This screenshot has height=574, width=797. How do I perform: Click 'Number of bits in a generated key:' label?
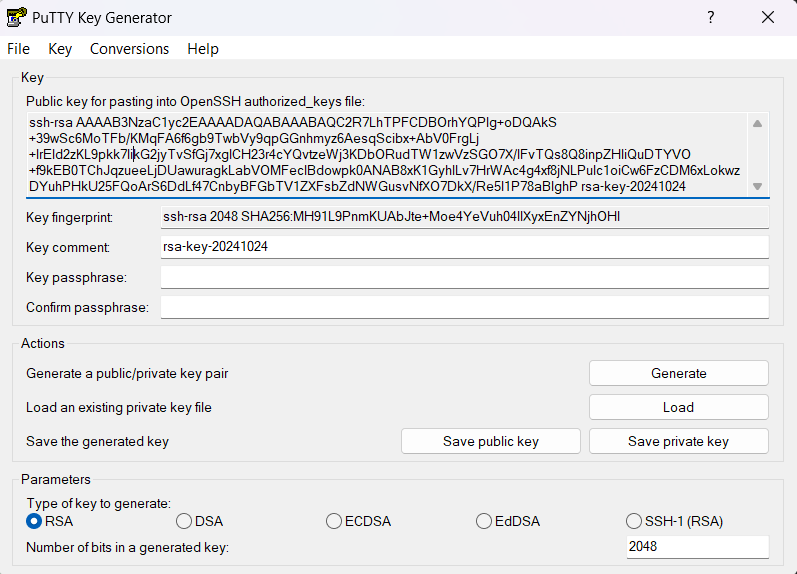tap(128, 548)
